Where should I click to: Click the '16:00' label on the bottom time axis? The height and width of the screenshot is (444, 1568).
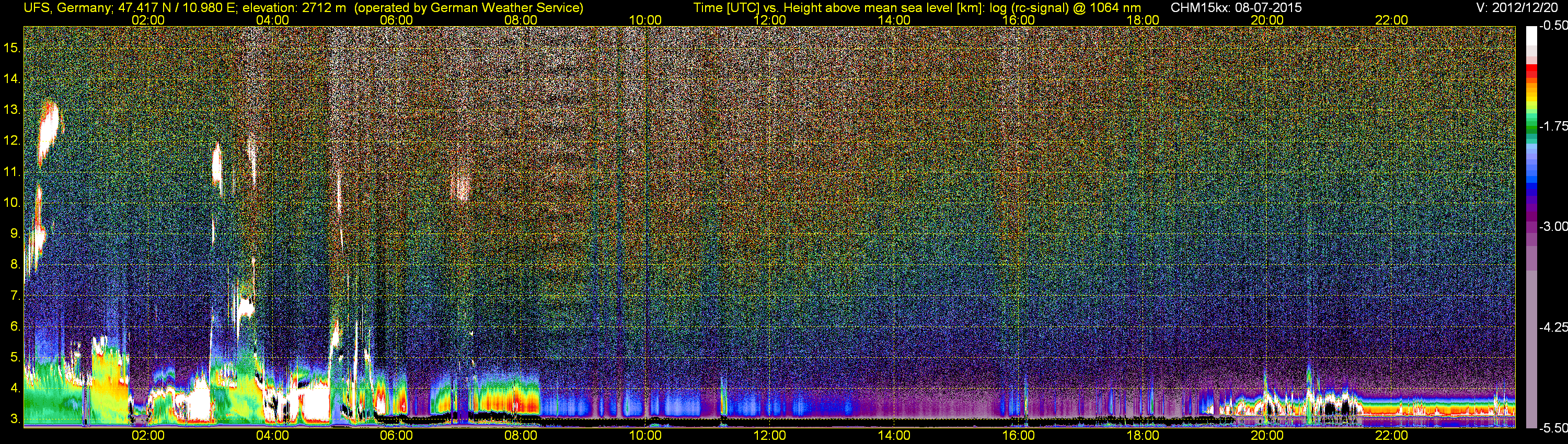1018,436
